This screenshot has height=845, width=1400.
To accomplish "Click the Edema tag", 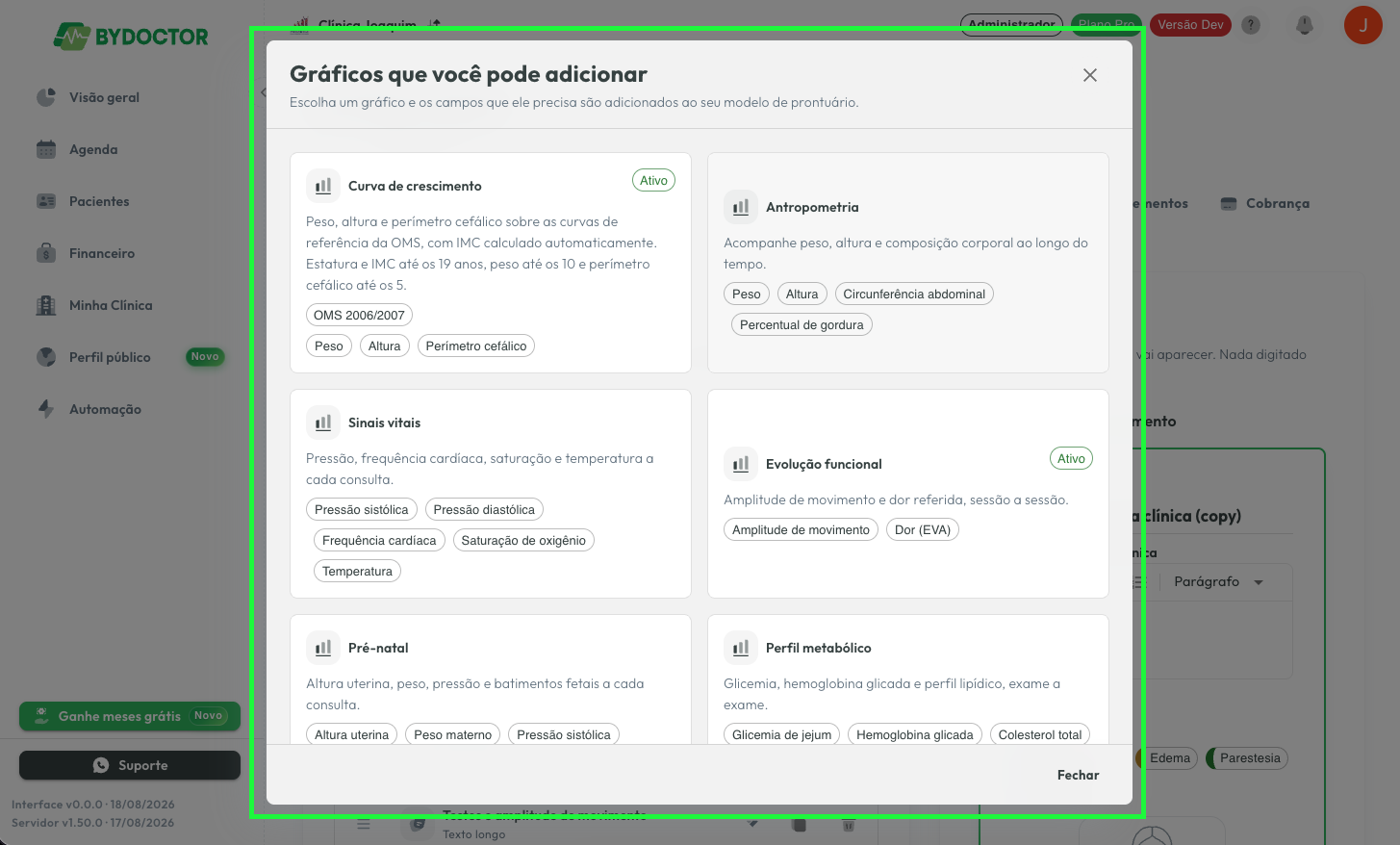I will pos(1169,758).
